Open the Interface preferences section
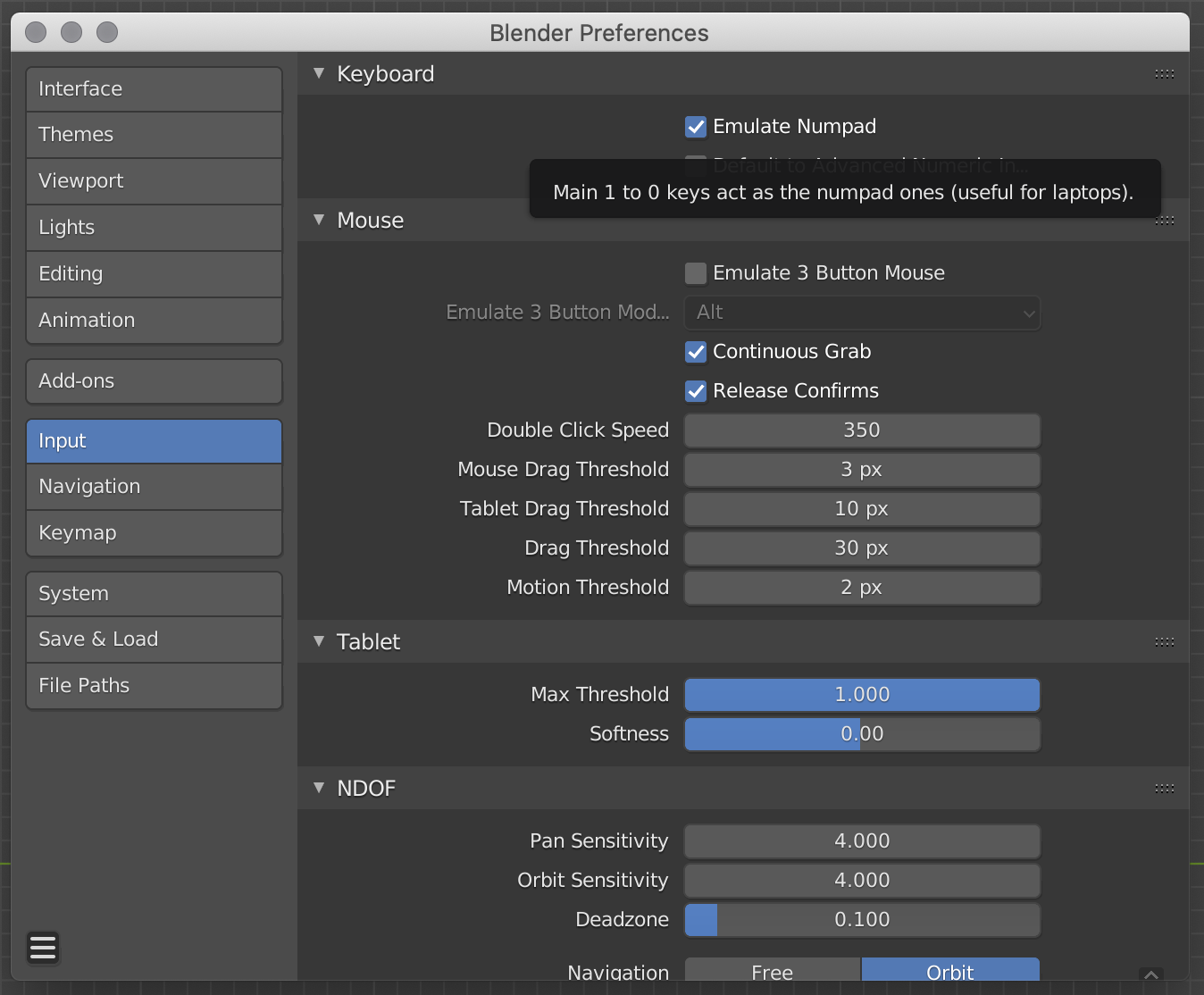1204x995 pixels. click(155, 89)
